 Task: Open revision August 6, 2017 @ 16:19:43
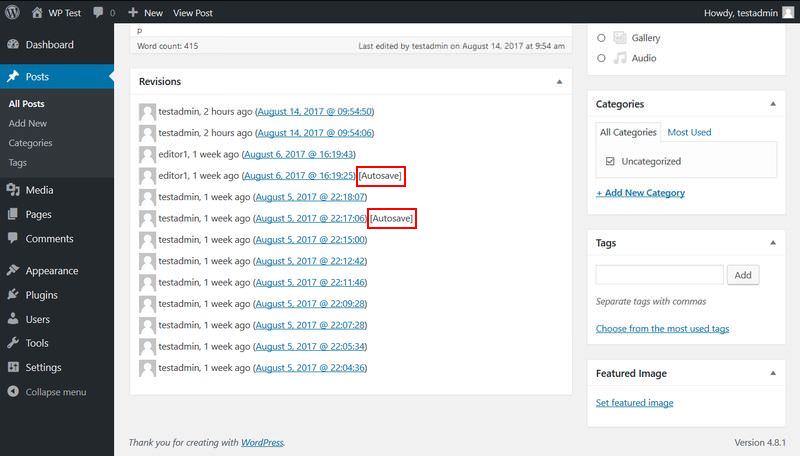[299, 154]
